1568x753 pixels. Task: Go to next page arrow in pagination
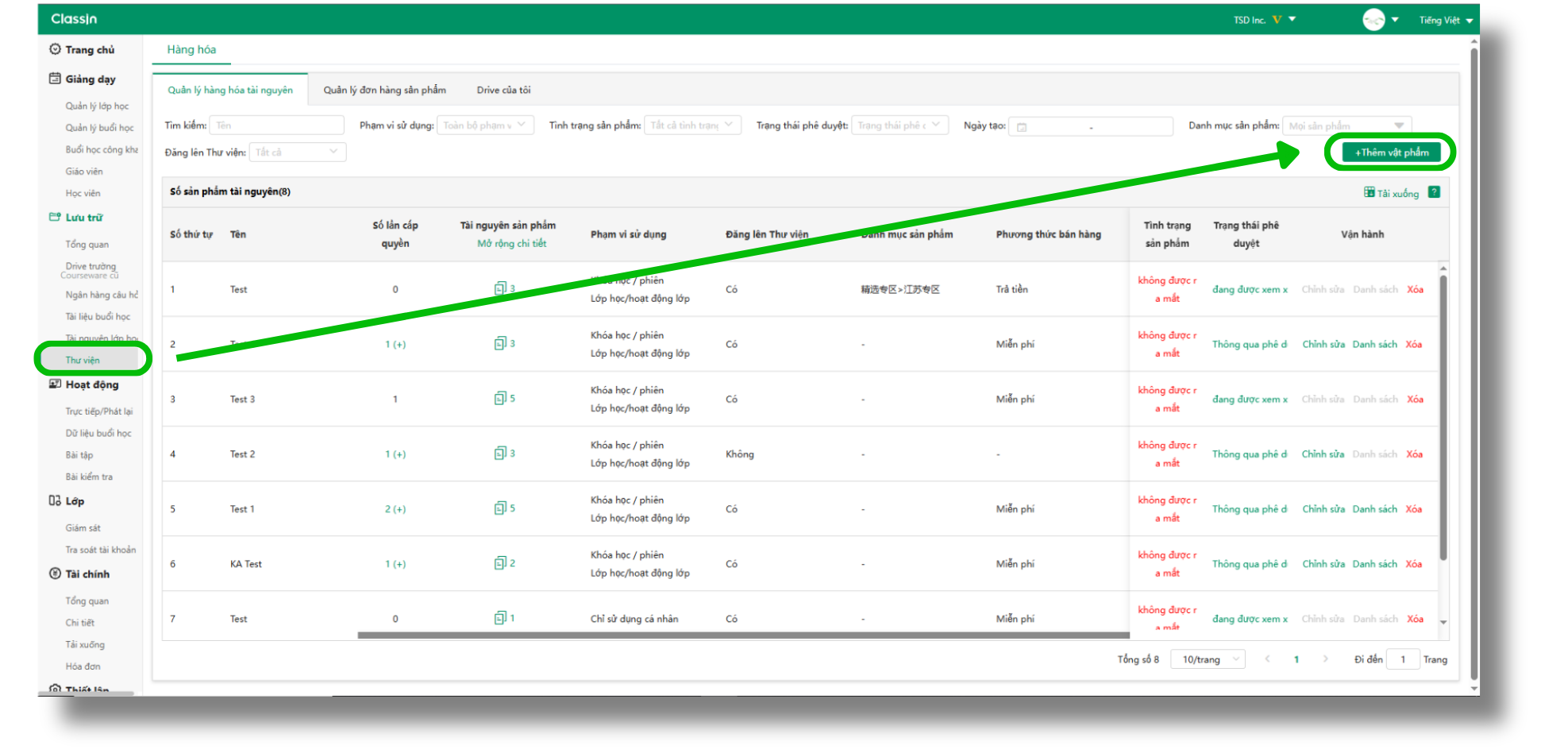click(x=1325, y=659)
